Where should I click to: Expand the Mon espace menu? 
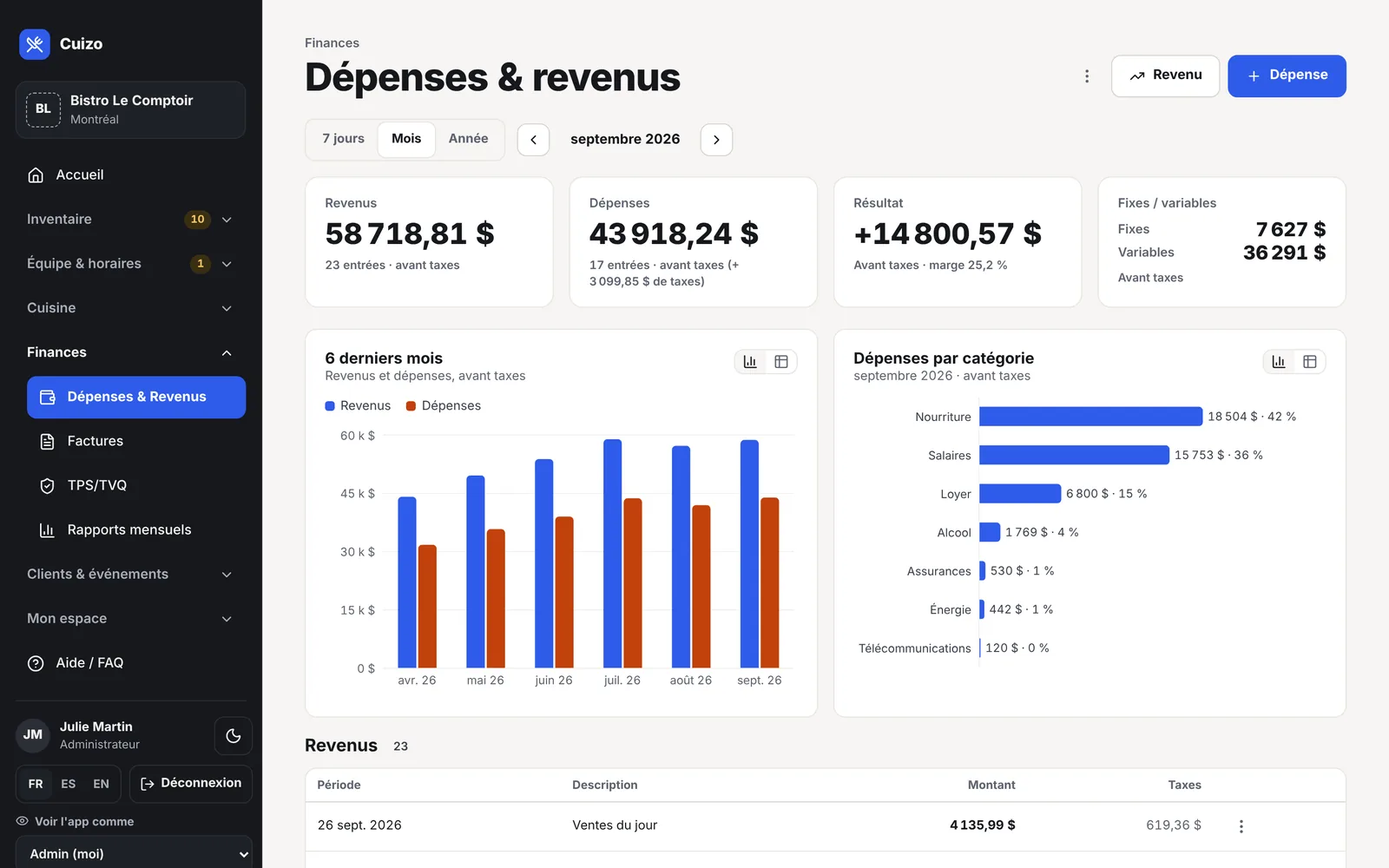[130, 618]
